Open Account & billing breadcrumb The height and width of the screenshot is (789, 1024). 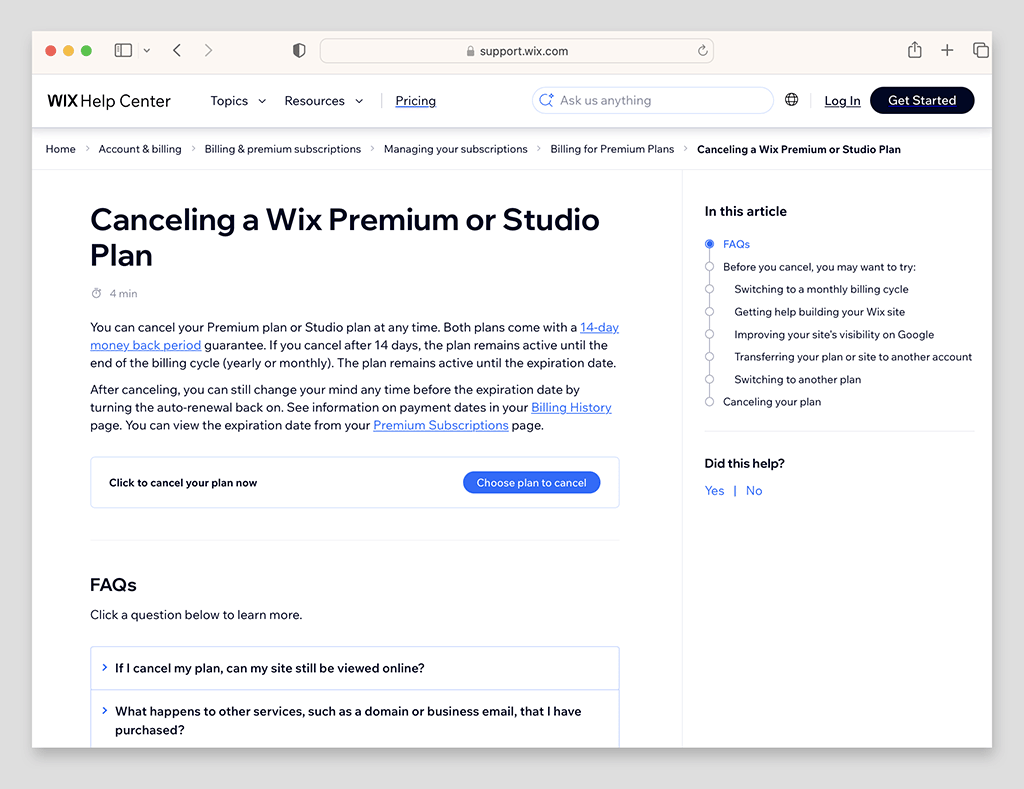(x=140, y=149)
